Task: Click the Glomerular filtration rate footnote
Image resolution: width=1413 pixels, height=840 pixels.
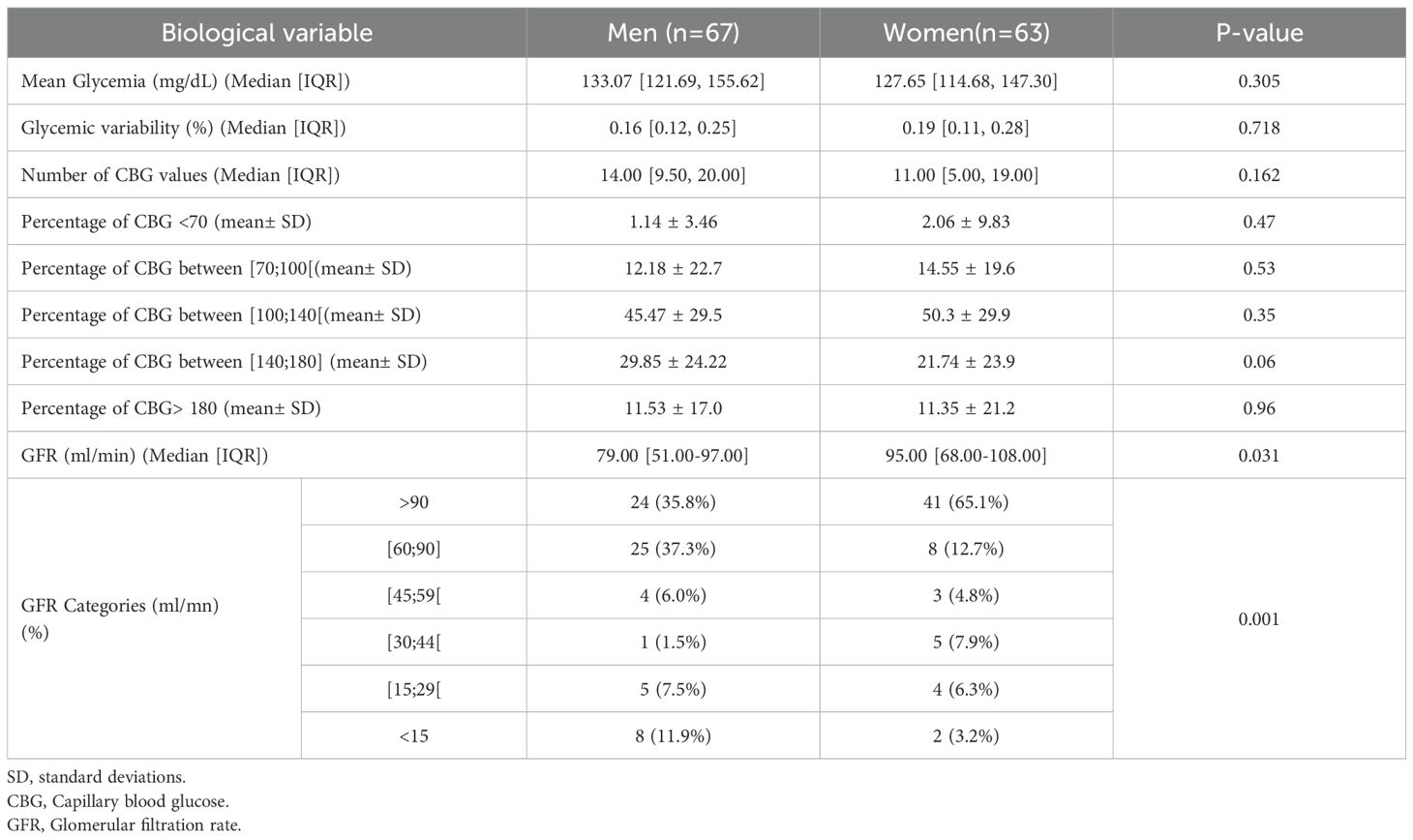Action: [124, 825]
